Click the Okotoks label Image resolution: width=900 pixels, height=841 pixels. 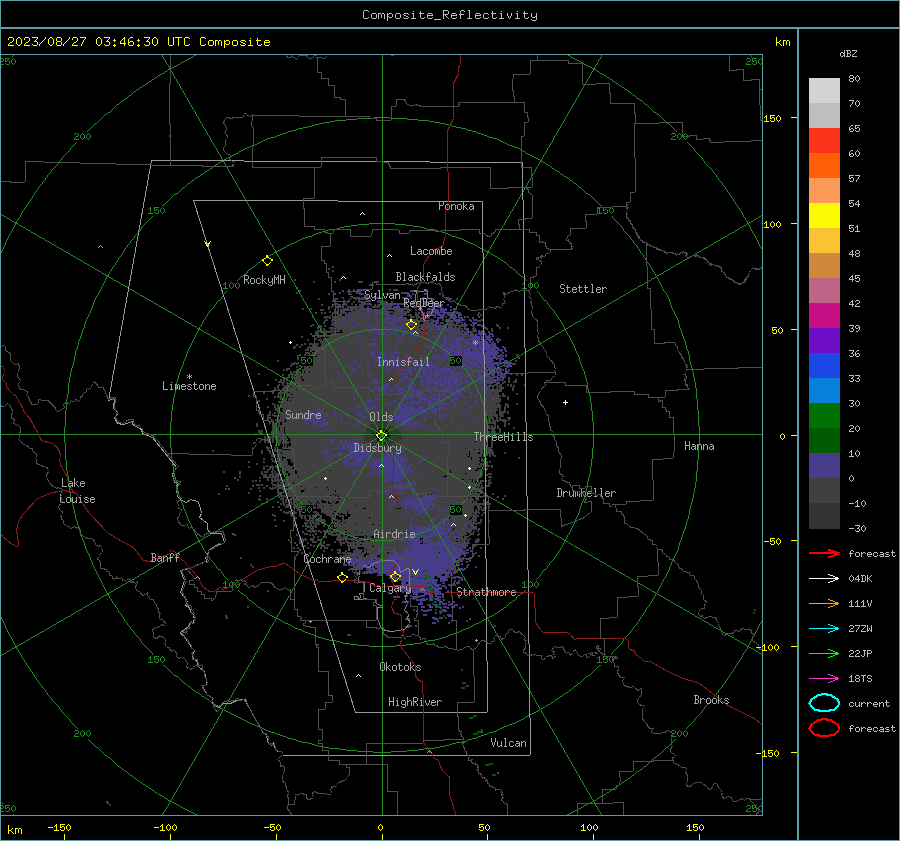[400, 667]
